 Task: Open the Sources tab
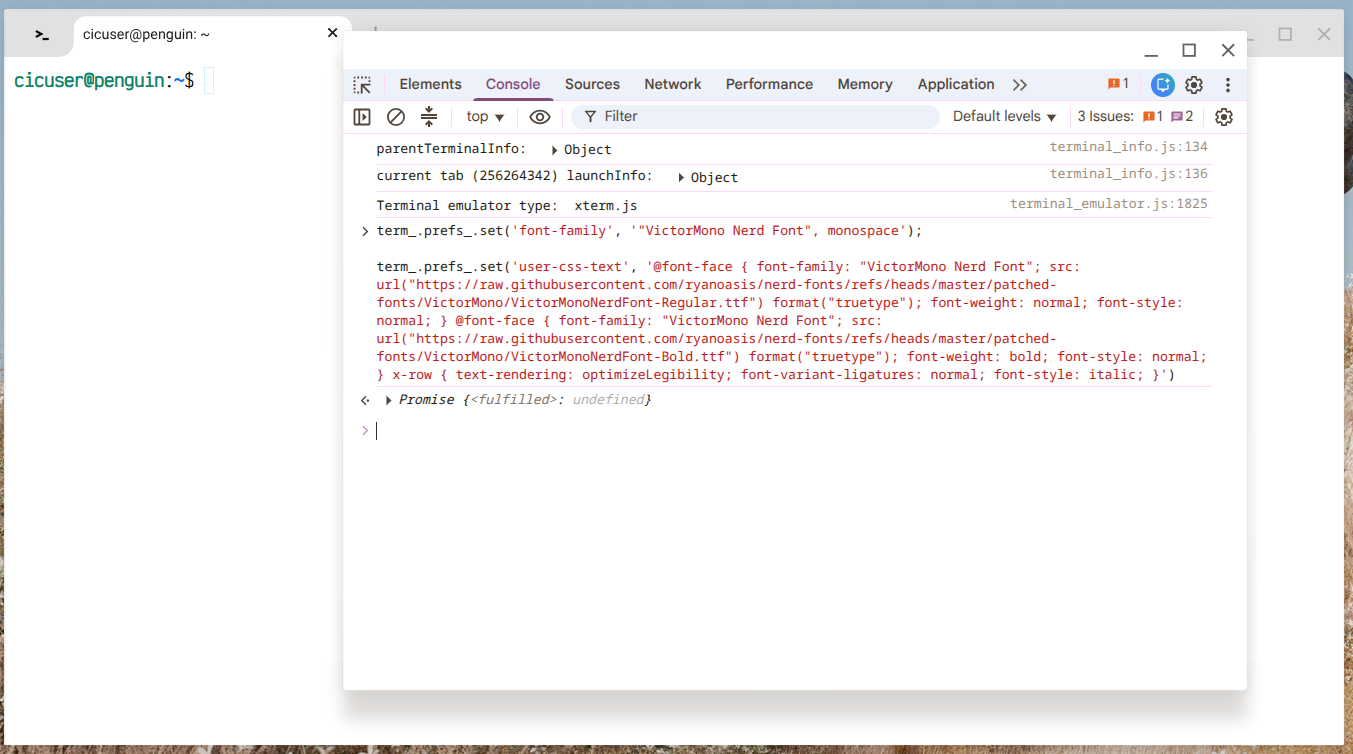592,85
